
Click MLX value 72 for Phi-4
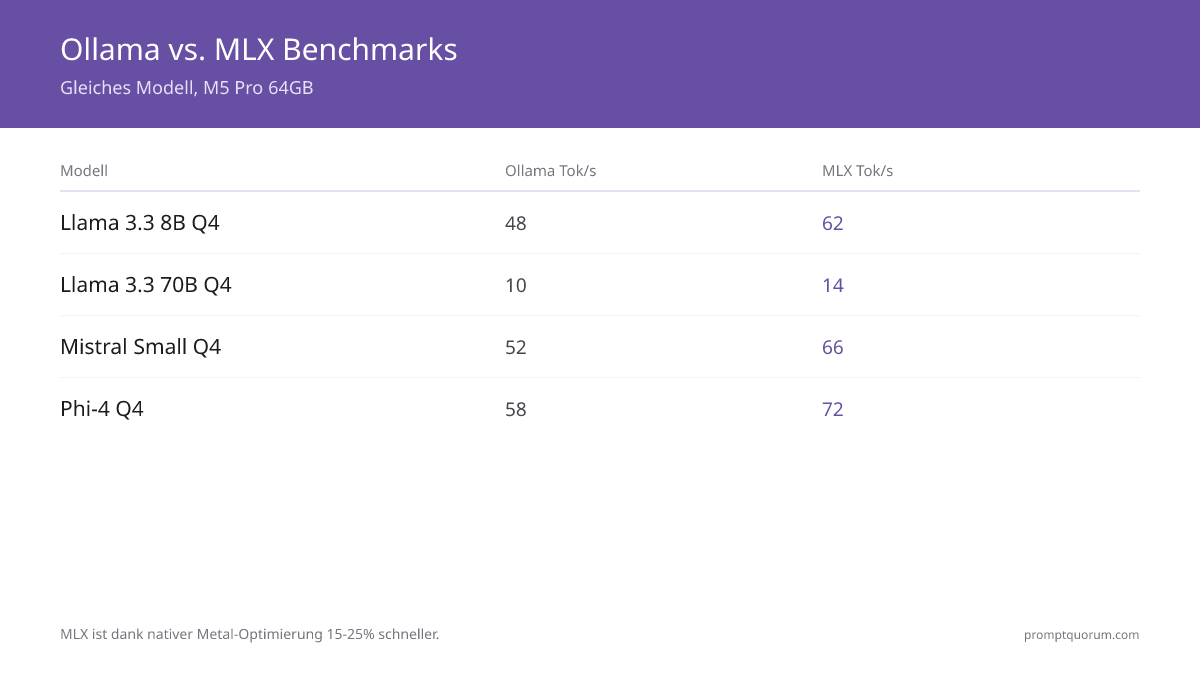click(x=833, y=409)
